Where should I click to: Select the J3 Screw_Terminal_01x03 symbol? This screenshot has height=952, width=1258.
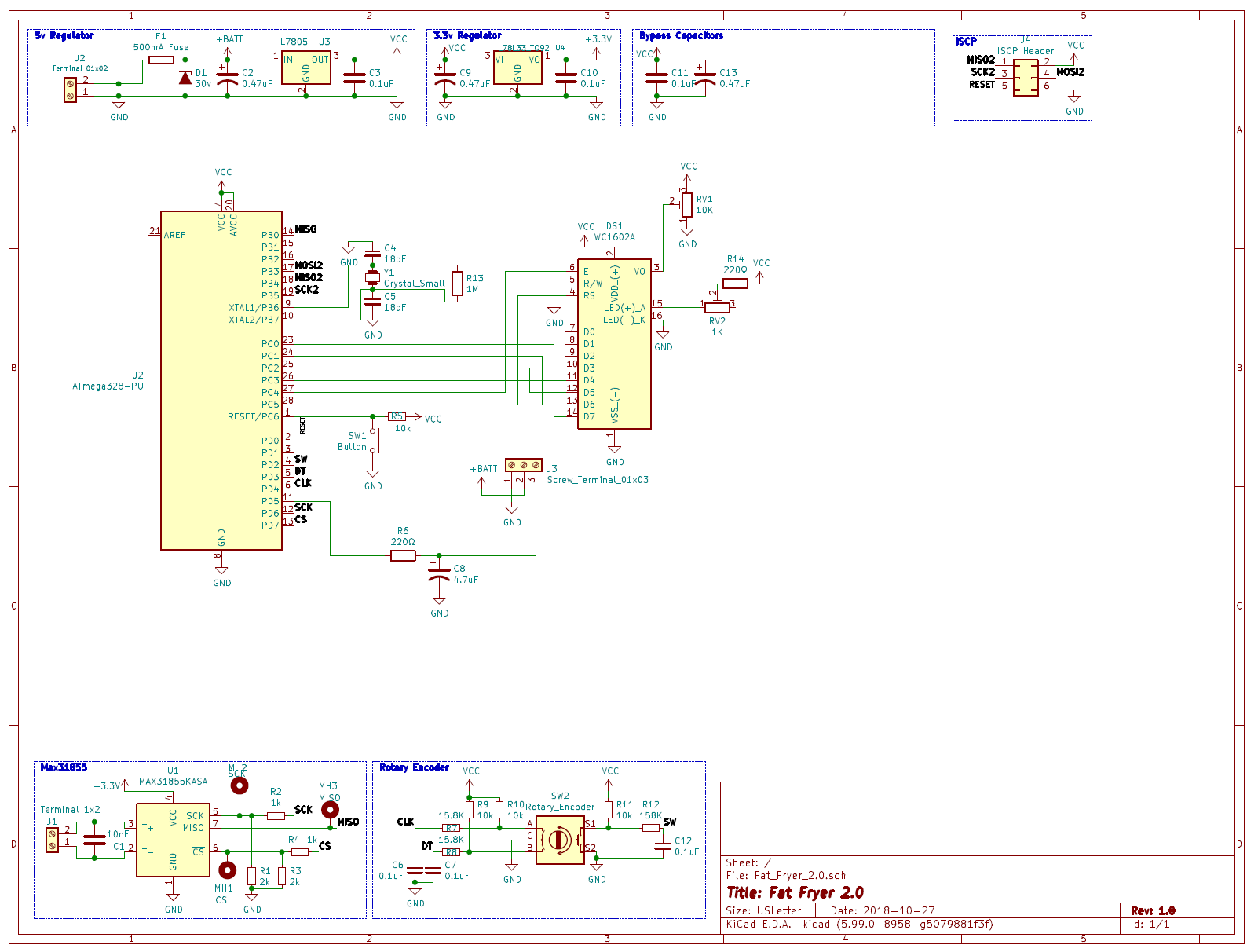click(x=524, y=465)
